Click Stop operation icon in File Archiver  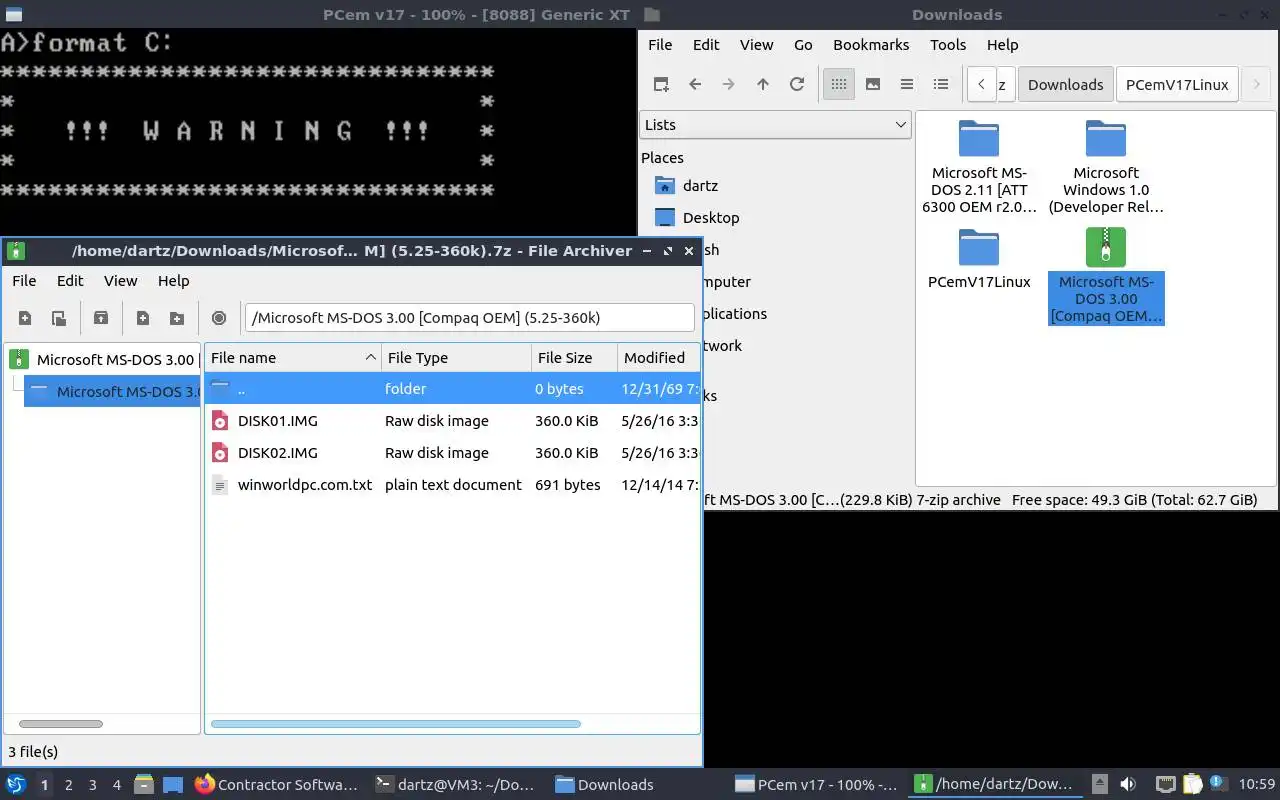(x=219, y=318)
